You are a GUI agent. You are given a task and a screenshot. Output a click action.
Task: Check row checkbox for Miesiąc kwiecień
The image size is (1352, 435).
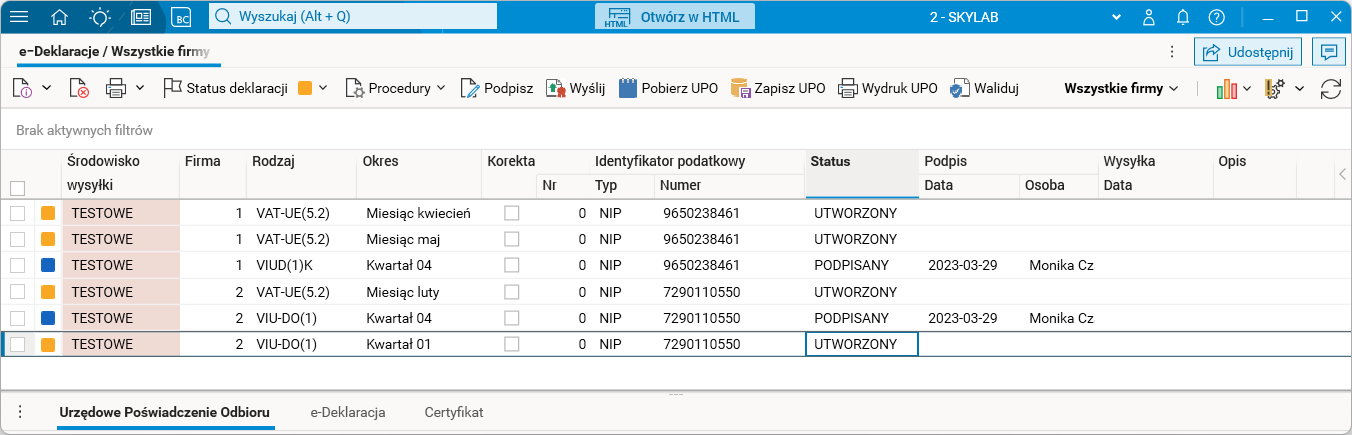pyautogui.click(x=17, y=213)
